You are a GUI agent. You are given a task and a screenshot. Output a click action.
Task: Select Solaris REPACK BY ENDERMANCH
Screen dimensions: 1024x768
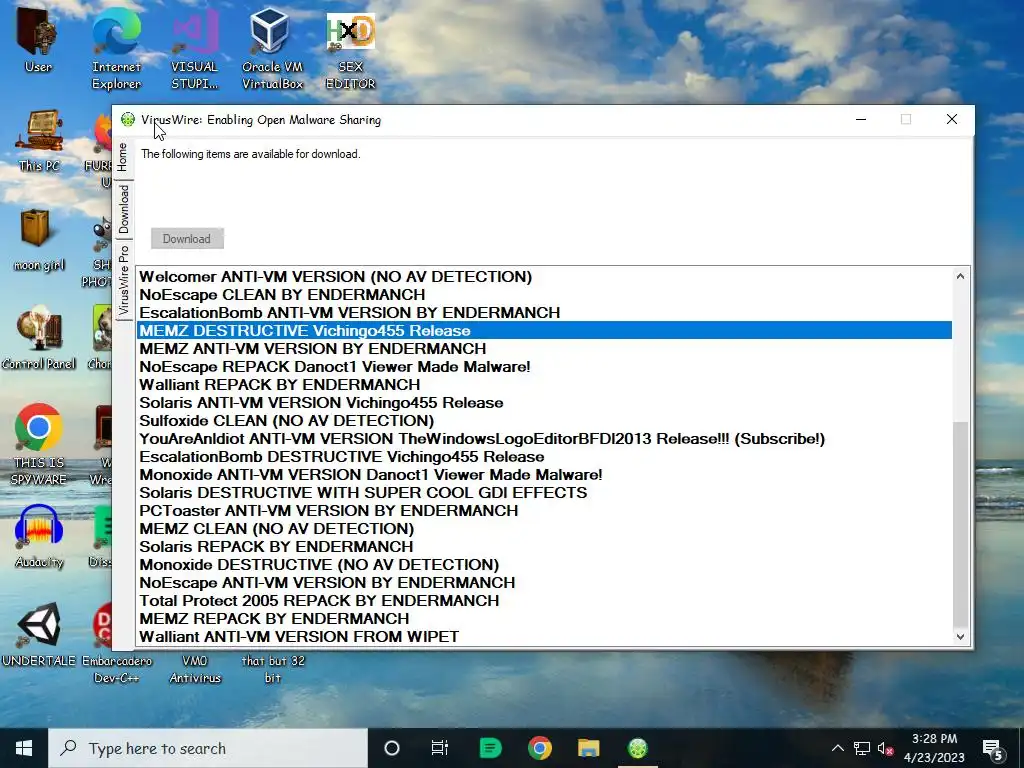point(544,547)
